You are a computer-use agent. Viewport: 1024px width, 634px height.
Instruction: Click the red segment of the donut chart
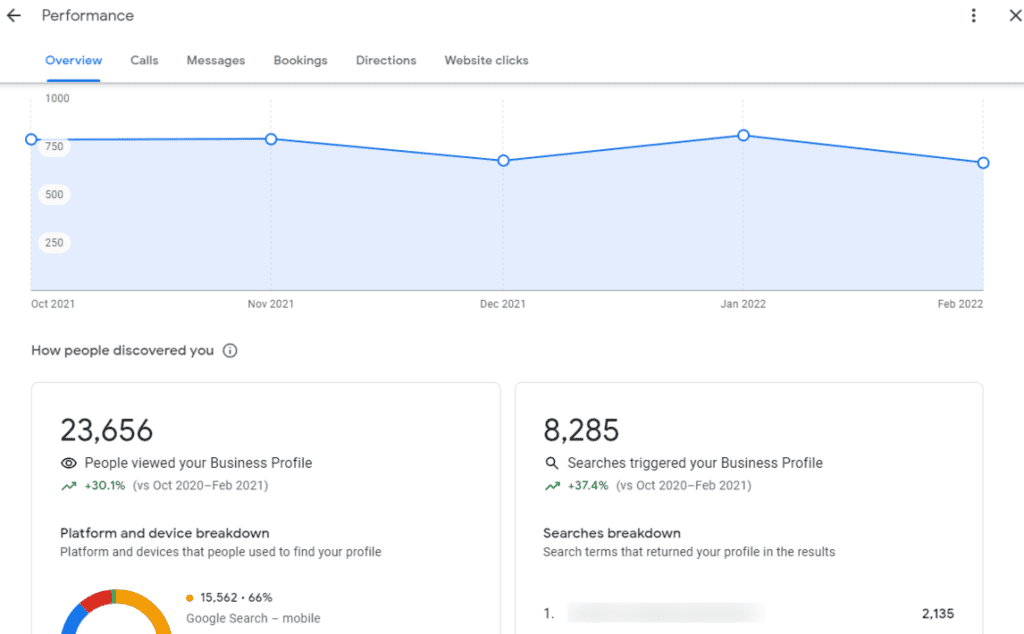click(95, 601)
